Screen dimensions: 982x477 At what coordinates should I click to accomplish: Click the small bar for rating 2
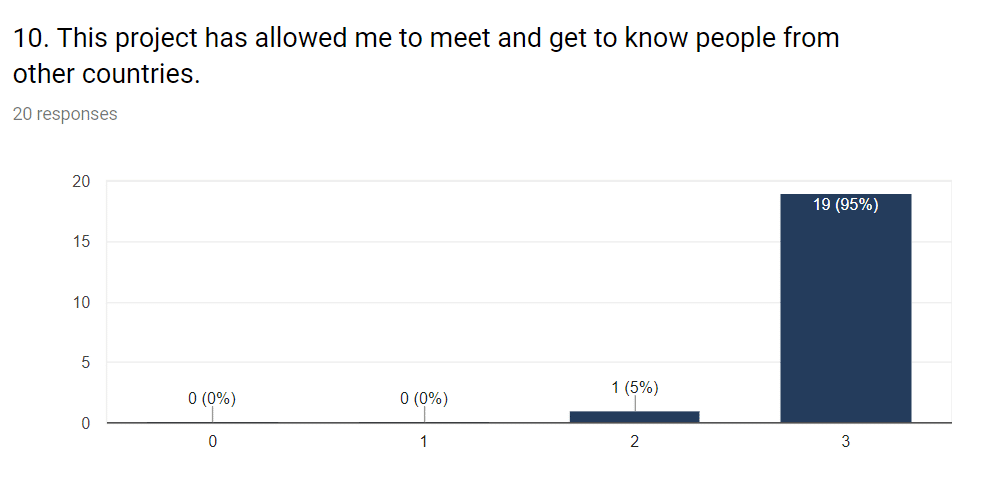click(634, 417)
